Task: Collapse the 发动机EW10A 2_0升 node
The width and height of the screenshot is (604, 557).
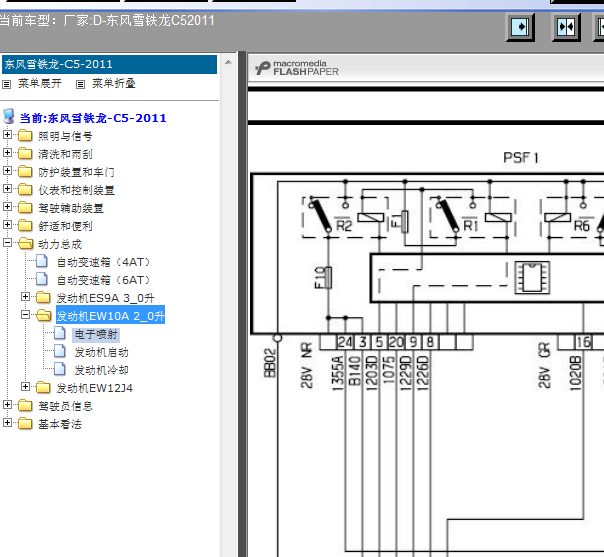Action: coord(25,314)
